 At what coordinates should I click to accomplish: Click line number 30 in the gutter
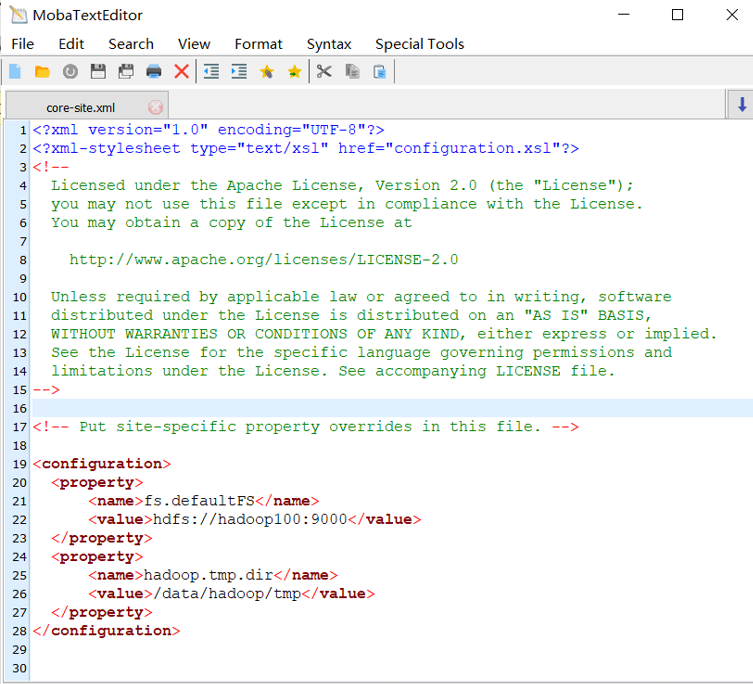click(x=20, y=668)
